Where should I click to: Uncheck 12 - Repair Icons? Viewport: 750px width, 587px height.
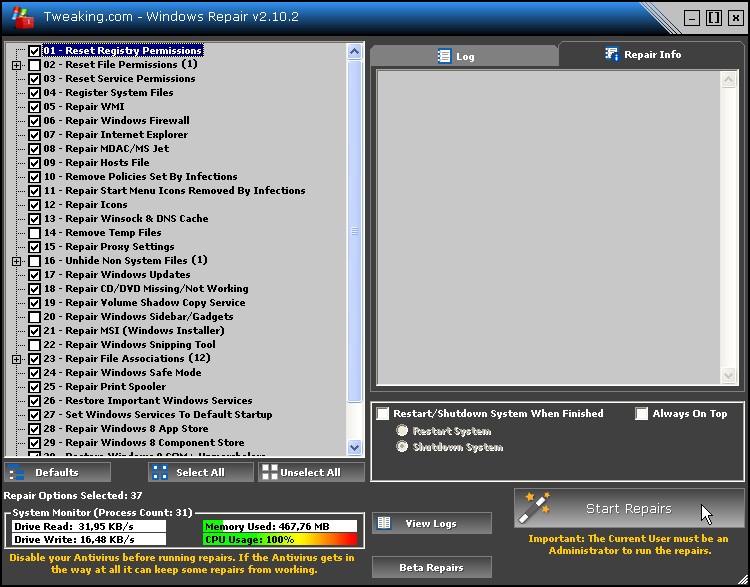[x=34, y=205]
